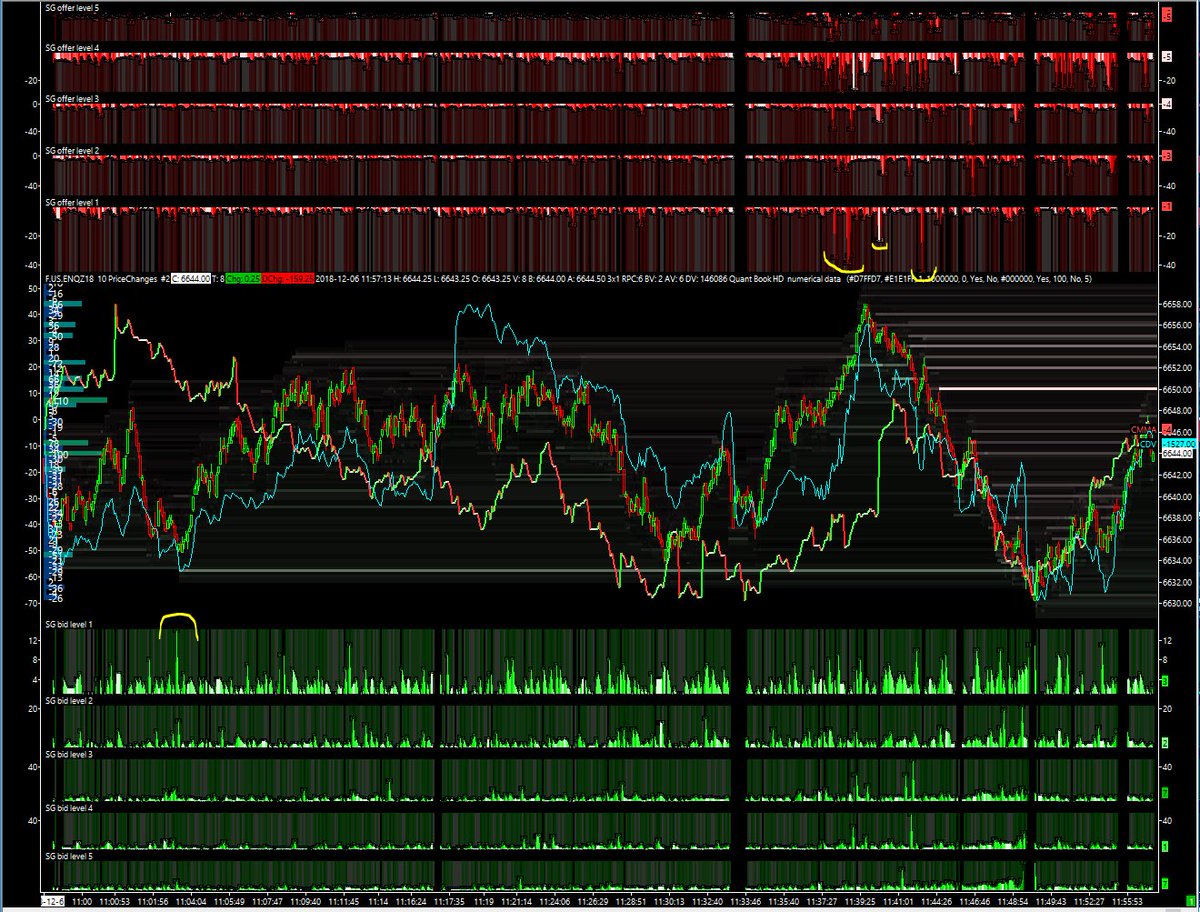Click the 11:19 time axis label
This screenshot has width=1200, height=912.
click(484, 901)
